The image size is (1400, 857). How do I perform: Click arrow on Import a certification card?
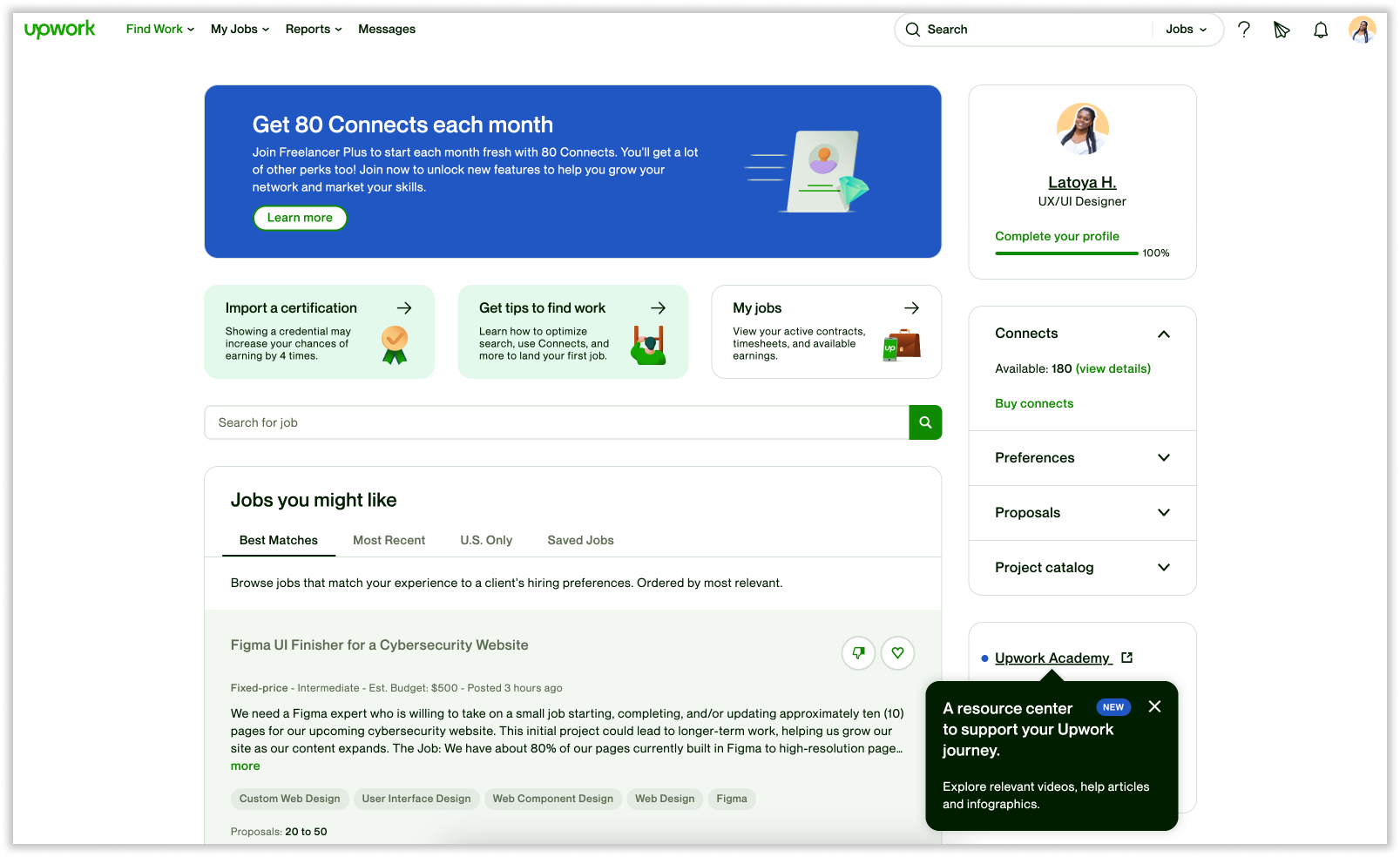pyautogui.click(x=404, y=308)
